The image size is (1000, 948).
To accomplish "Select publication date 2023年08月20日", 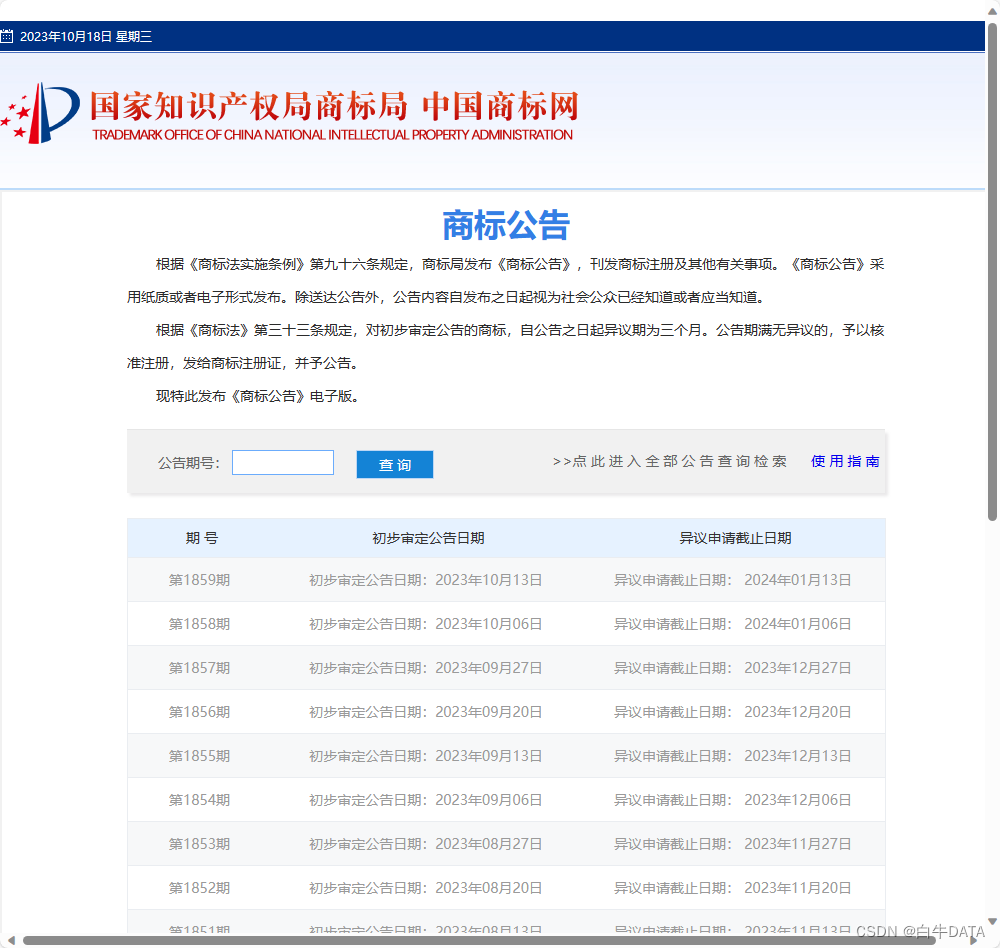I will click(489, 888).
